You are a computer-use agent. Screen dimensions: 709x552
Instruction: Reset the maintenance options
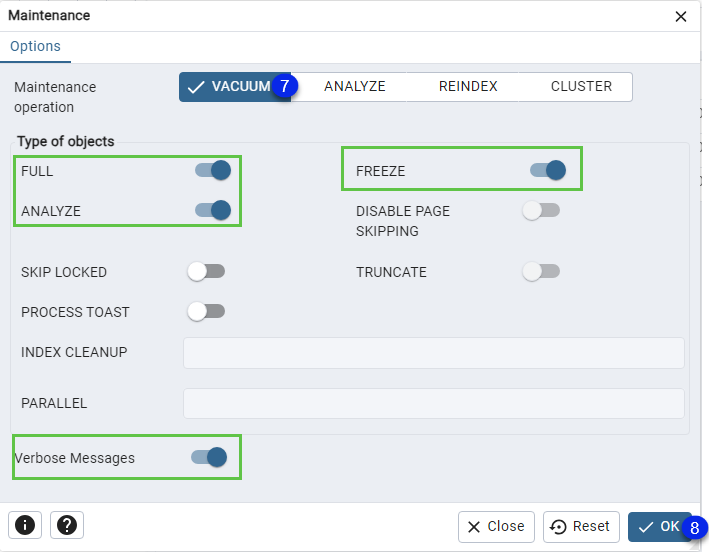click(581, 527)
